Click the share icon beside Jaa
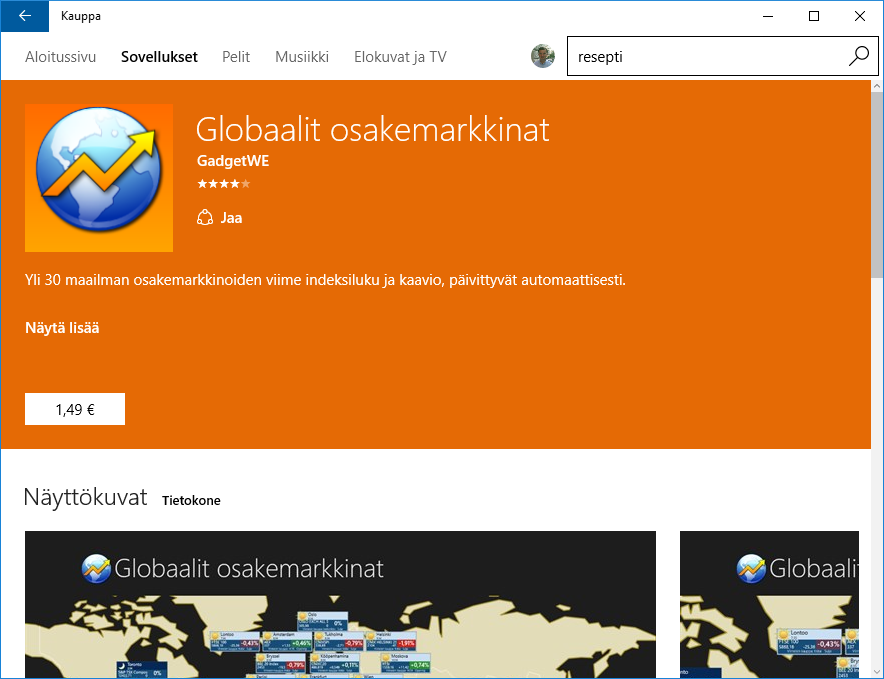 coord(206,217)
